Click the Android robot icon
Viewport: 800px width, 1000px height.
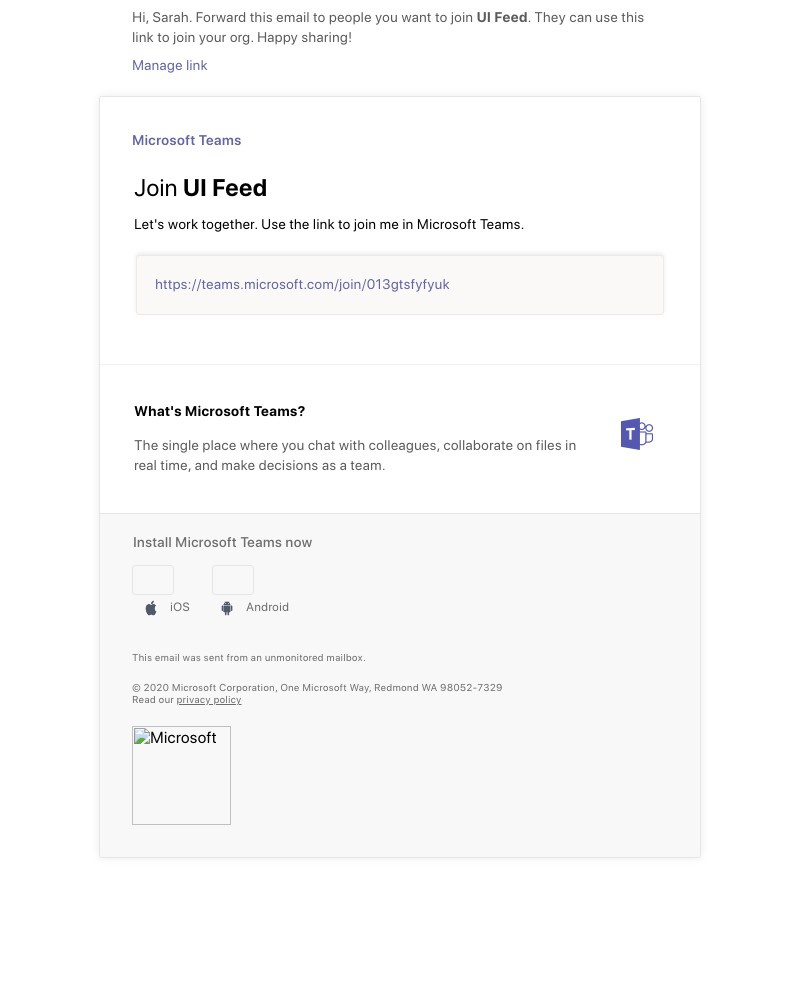[x=227, y=607]
